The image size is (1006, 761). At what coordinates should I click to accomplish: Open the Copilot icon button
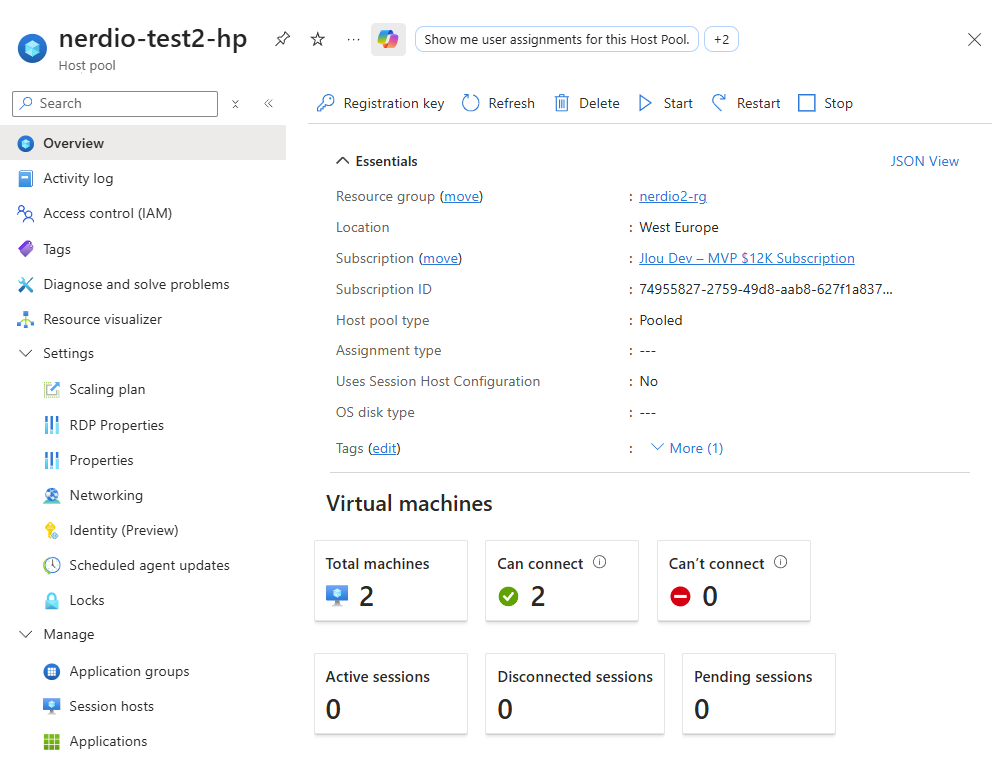point(388,39)
